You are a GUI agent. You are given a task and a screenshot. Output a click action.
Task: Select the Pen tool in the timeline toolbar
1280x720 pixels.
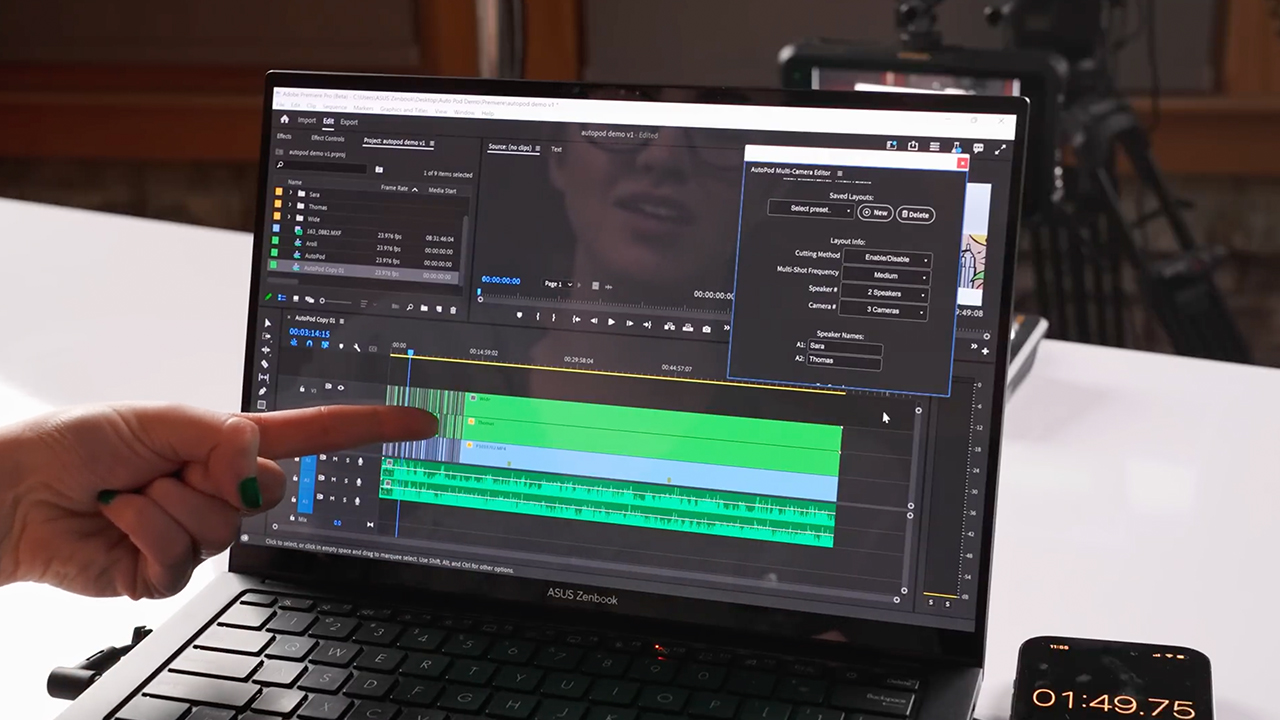point(263,391)
